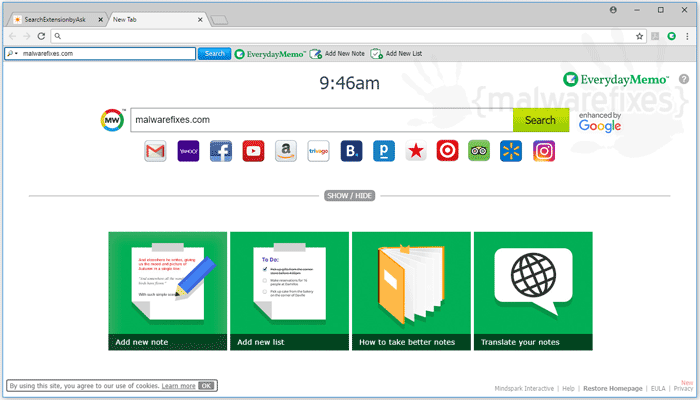Image resolution: width=700 pixels, height=400 pixels.
Task: Open the Learn more cookie link
Action: pos(179,386)
